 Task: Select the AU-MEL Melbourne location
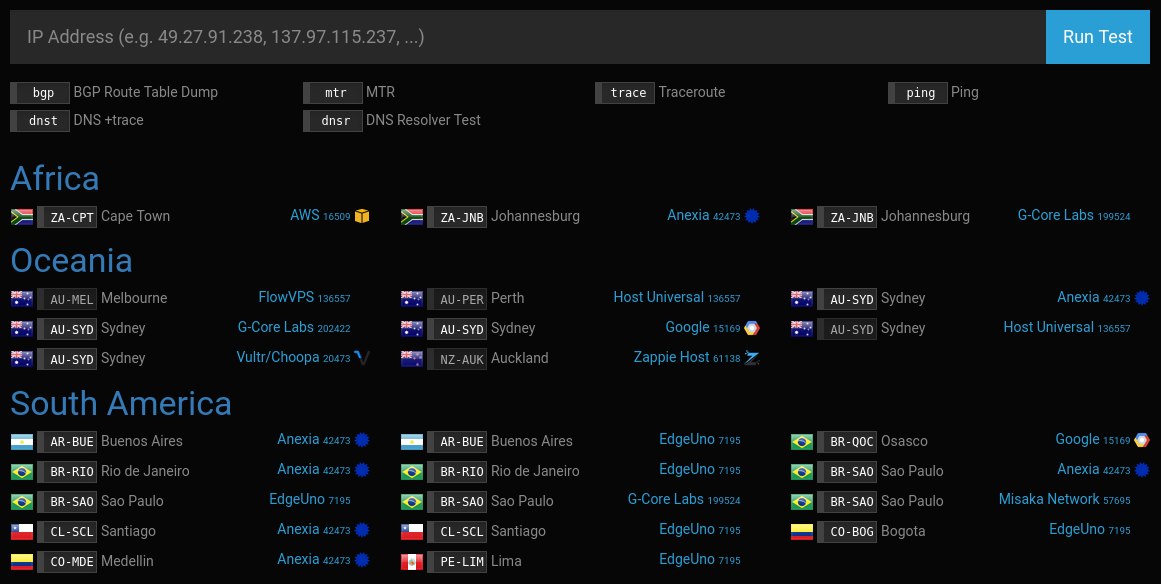point(67,299)
